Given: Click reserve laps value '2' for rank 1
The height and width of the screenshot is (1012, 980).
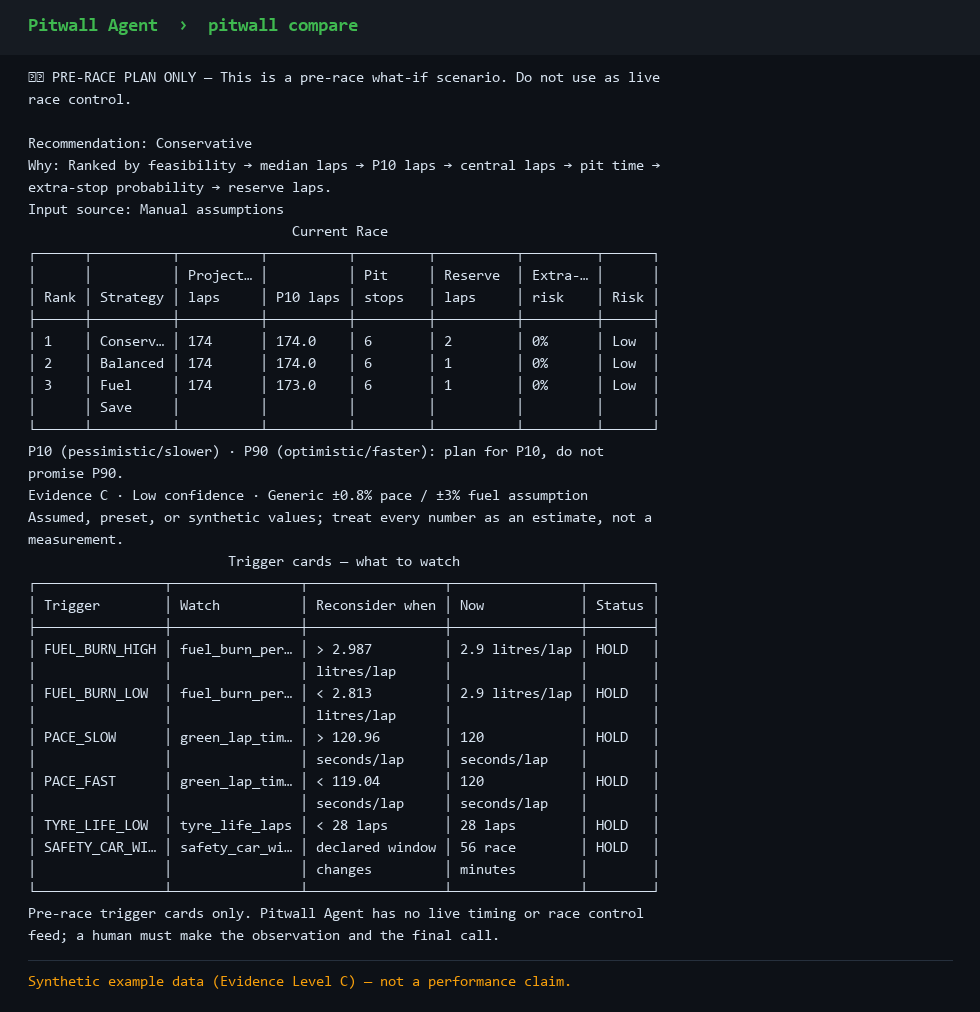Looking at the screenshot, I should (x=448, y=341).
